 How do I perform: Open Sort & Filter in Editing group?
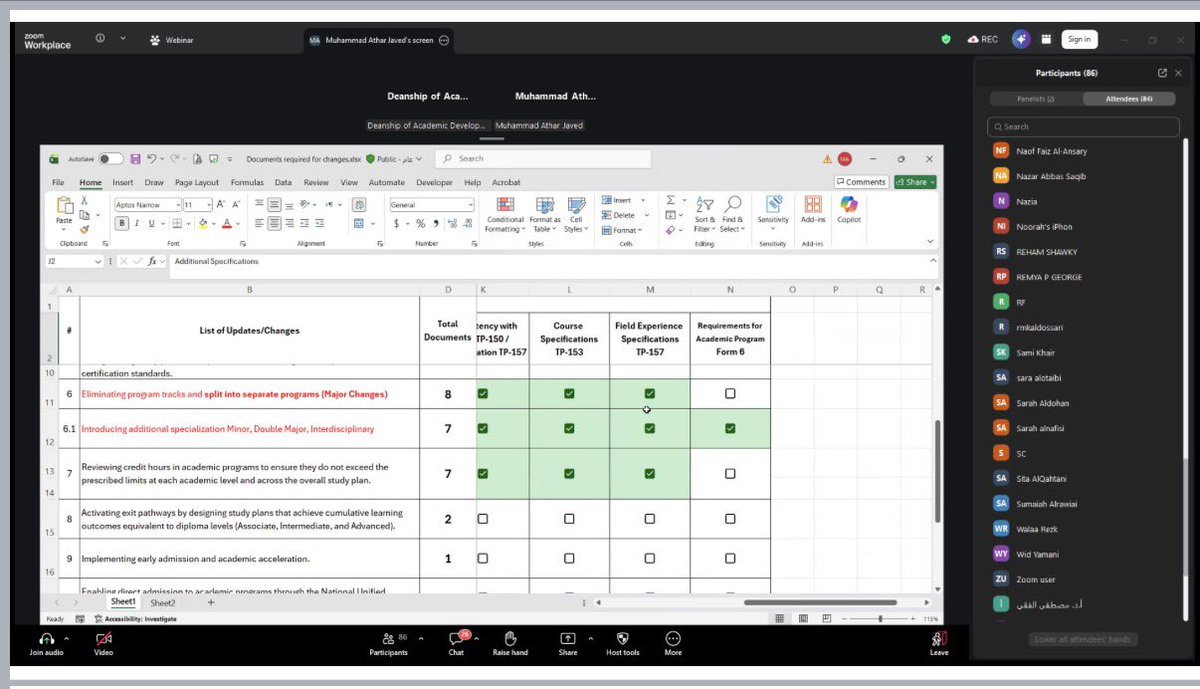704,214
